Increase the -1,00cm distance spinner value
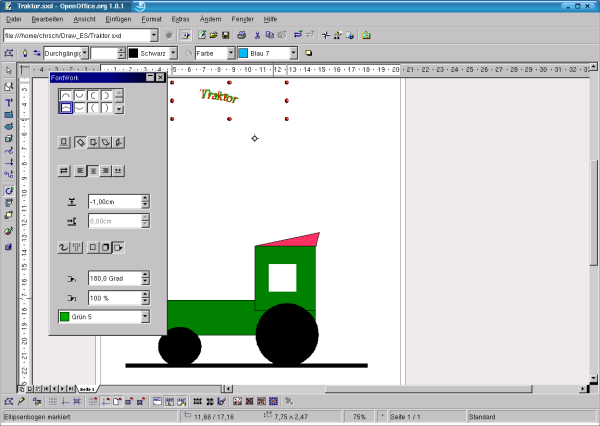The image size is (600, 426). (x=145, y=198)
